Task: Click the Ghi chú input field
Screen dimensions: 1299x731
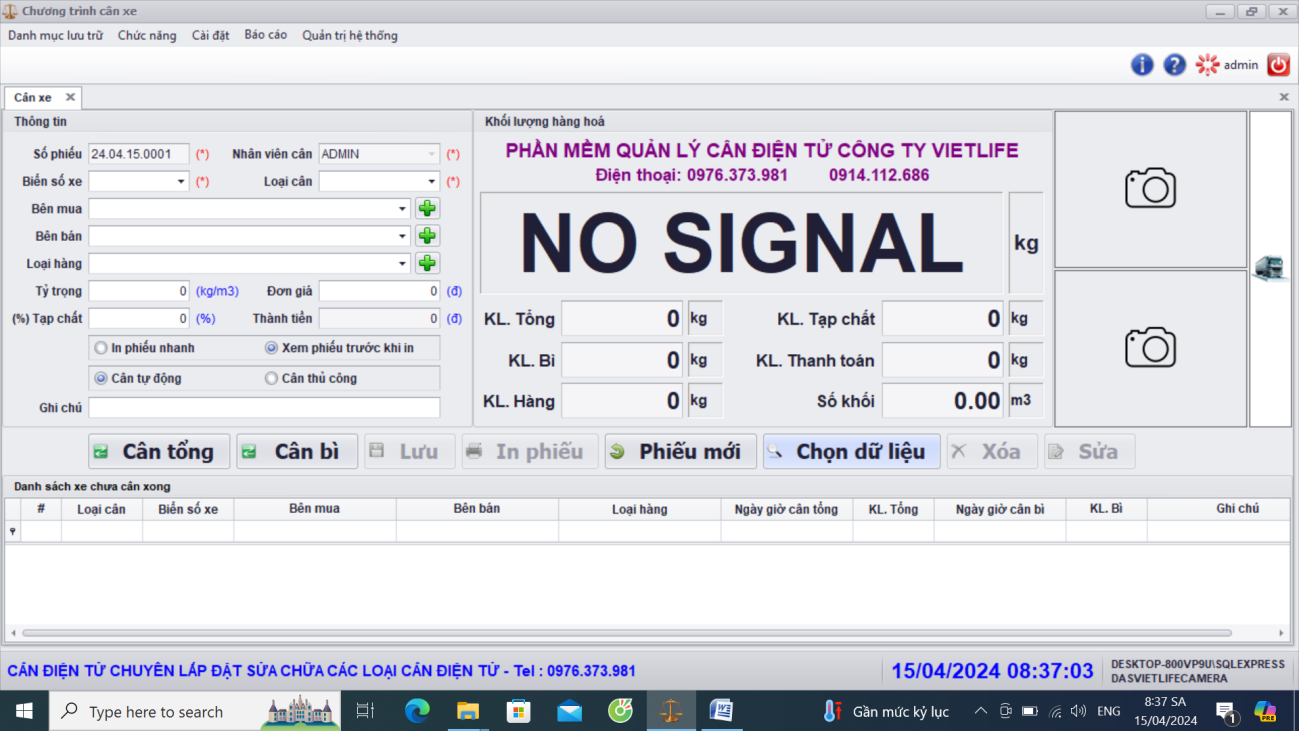Action: pyautogui.click(x=264, y=408)
